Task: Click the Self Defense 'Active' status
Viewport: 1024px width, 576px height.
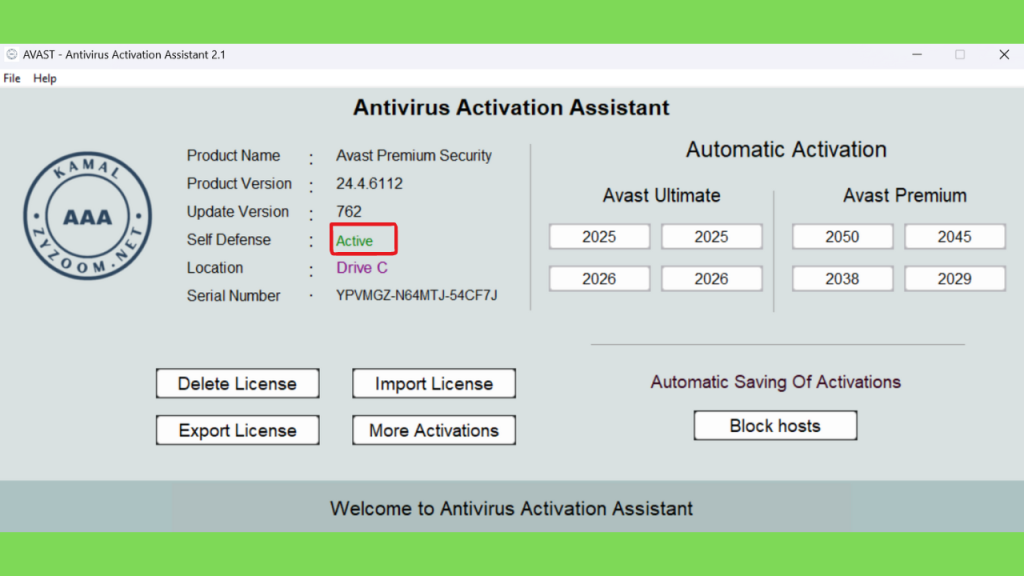Action: click(355, 241)
